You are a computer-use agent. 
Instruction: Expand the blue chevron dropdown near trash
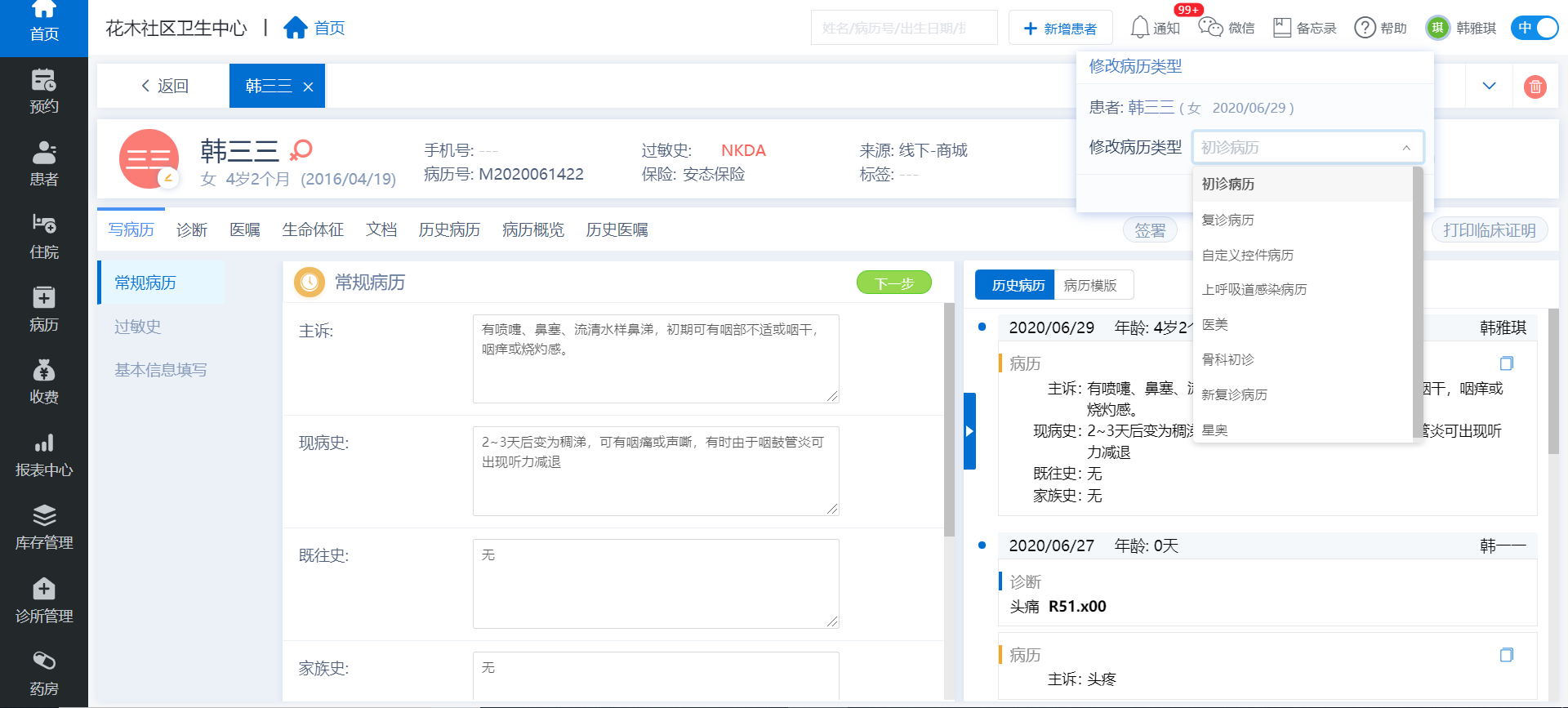tap(1490, 86)
